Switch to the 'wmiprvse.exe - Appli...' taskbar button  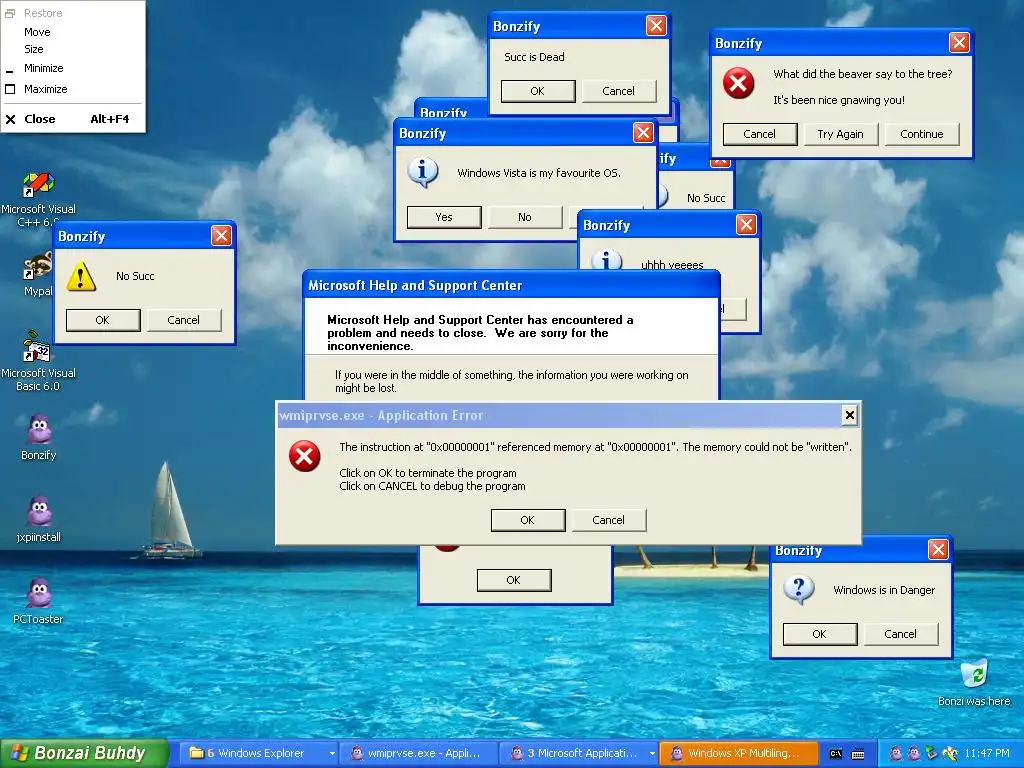(x=420, y=754)
